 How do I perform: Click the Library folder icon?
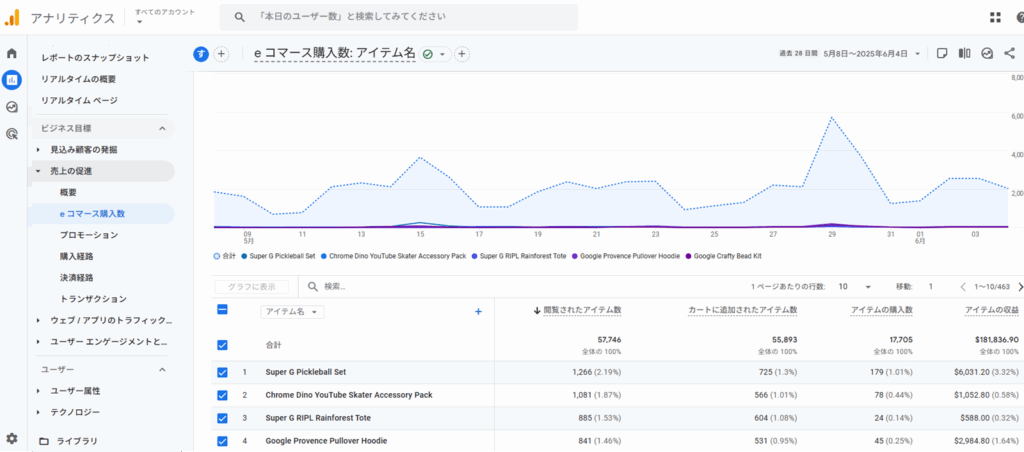coord(44,441)
